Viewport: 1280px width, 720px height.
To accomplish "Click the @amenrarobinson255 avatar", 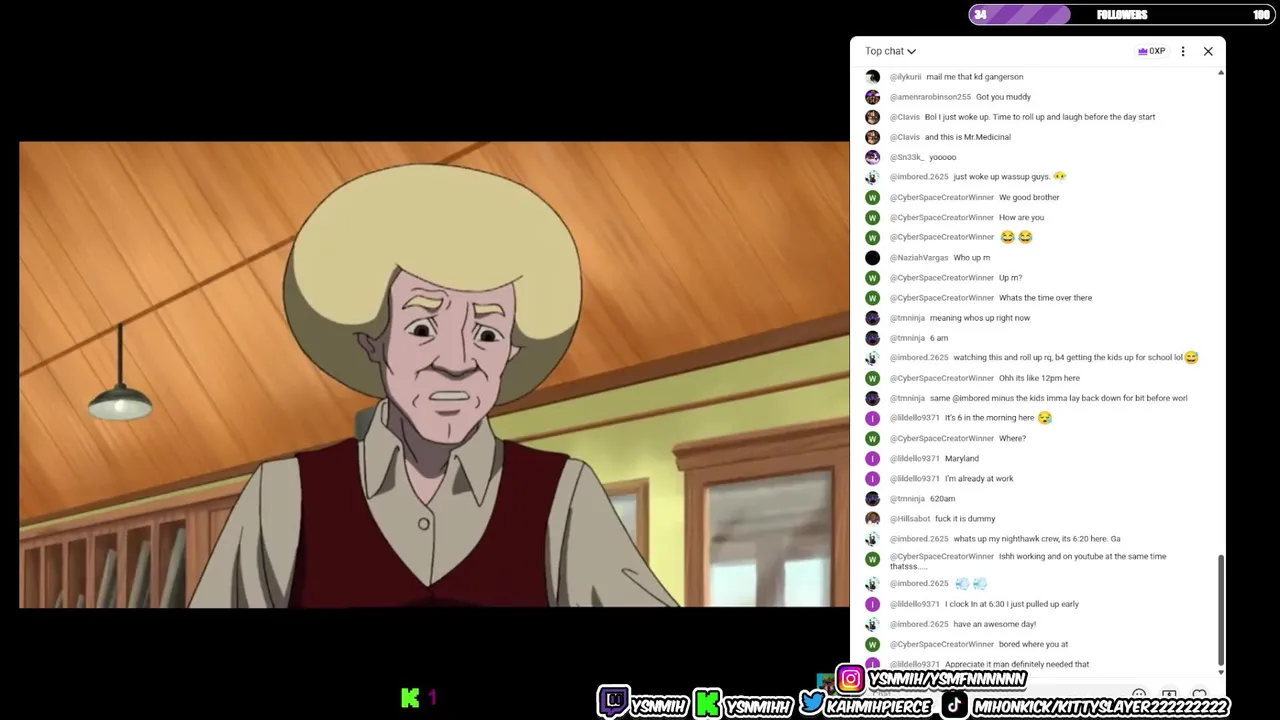I will click(x=873, y=97).
